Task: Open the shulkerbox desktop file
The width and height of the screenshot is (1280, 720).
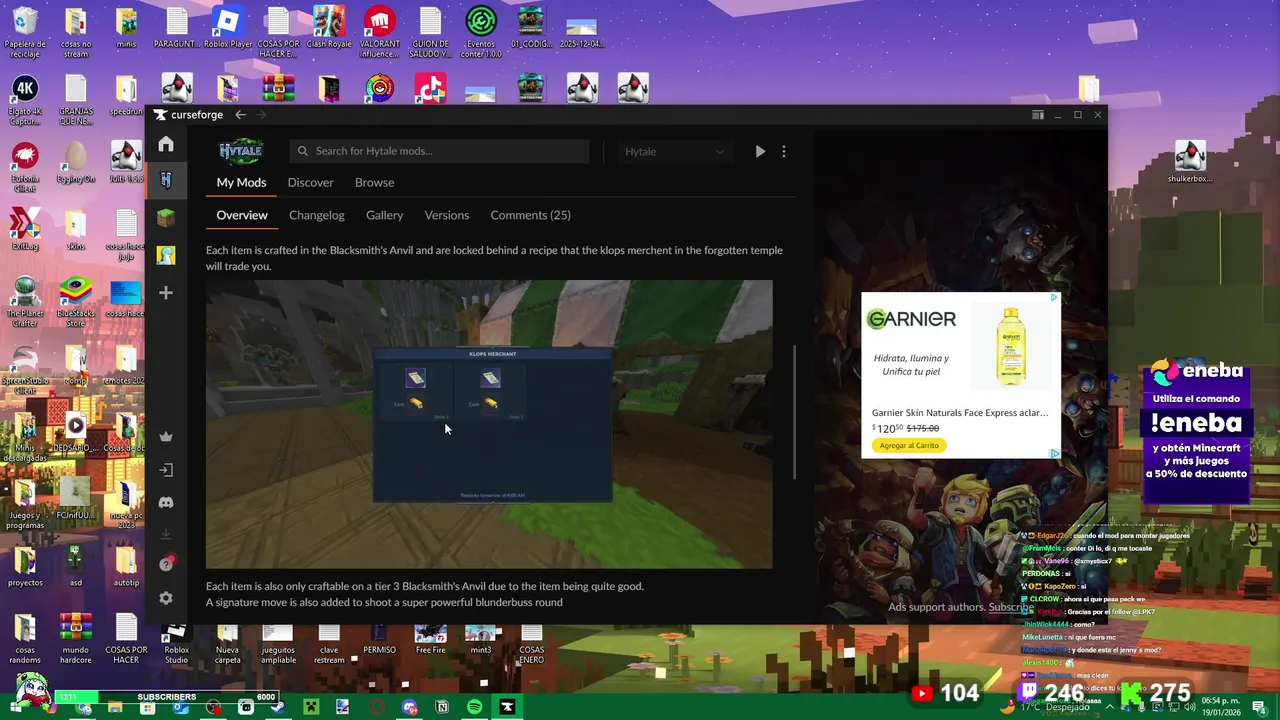Action: pos(1190,162)
